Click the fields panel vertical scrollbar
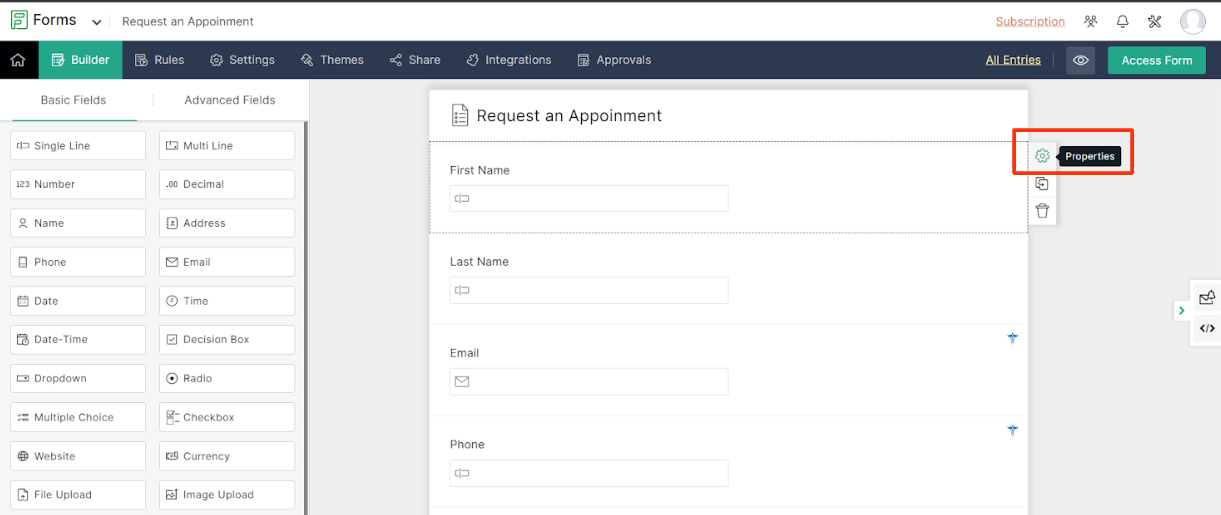The image size is (1221, 515). click(306, 318)
